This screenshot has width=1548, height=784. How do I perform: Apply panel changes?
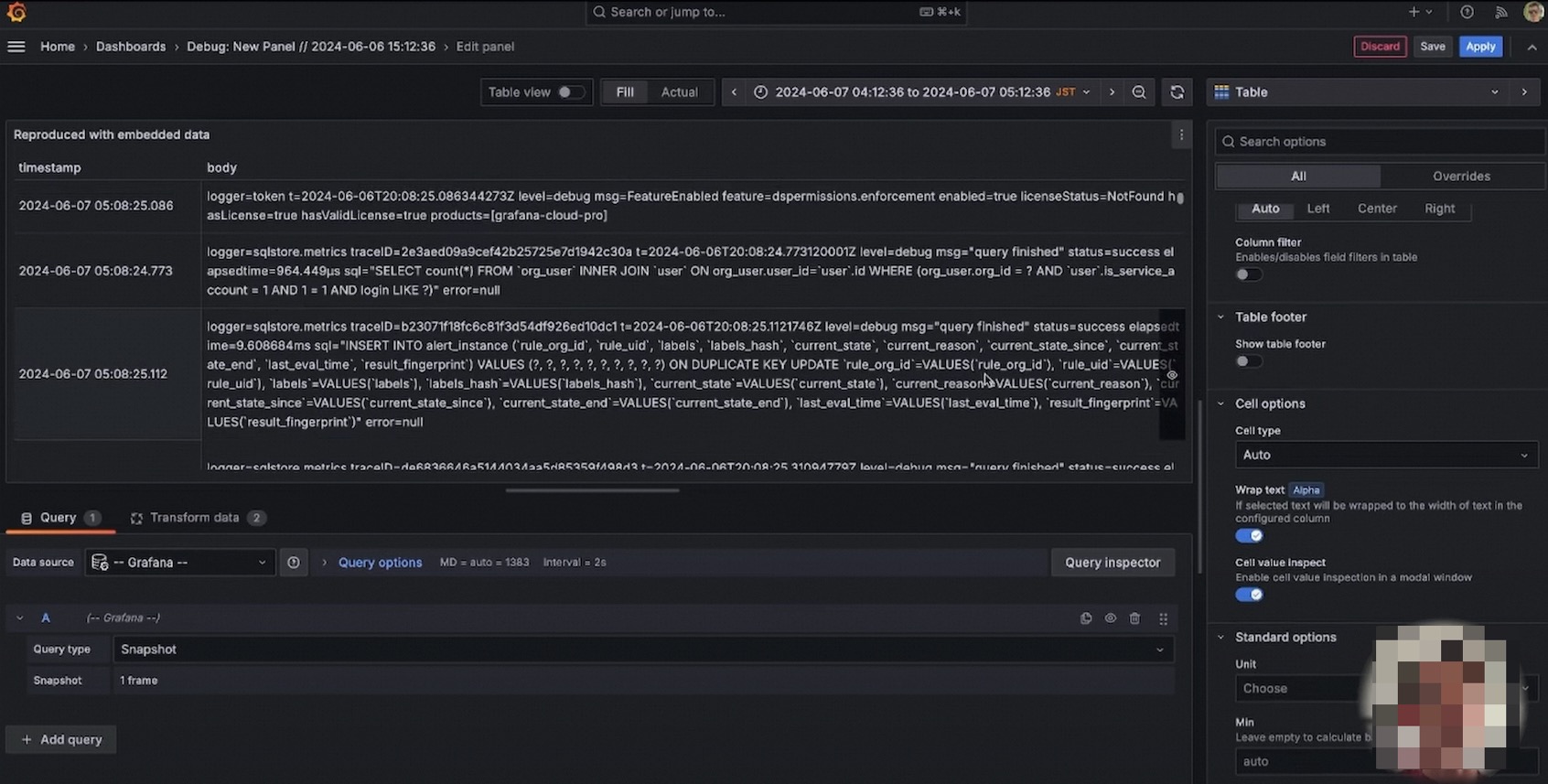coord(1480,47)
